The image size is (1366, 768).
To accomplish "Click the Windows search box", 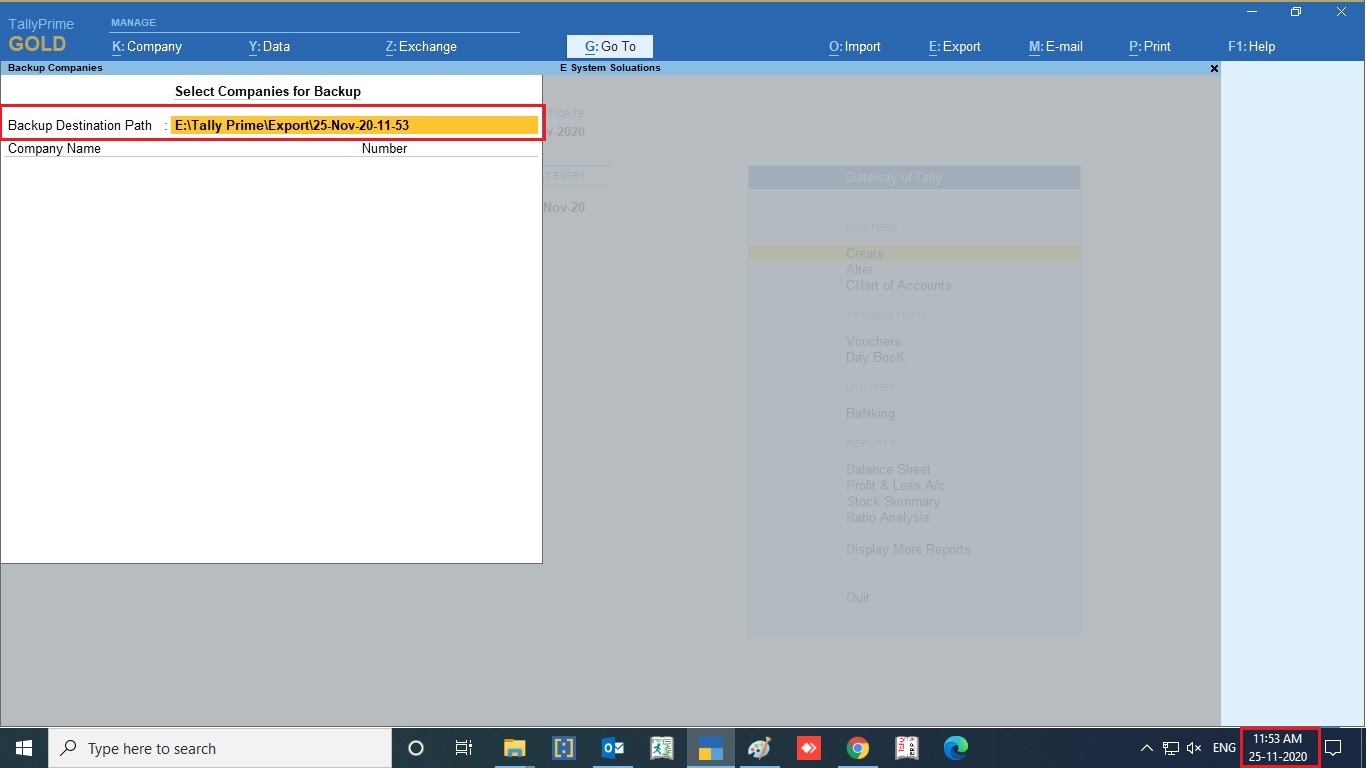I will point(220,748).
